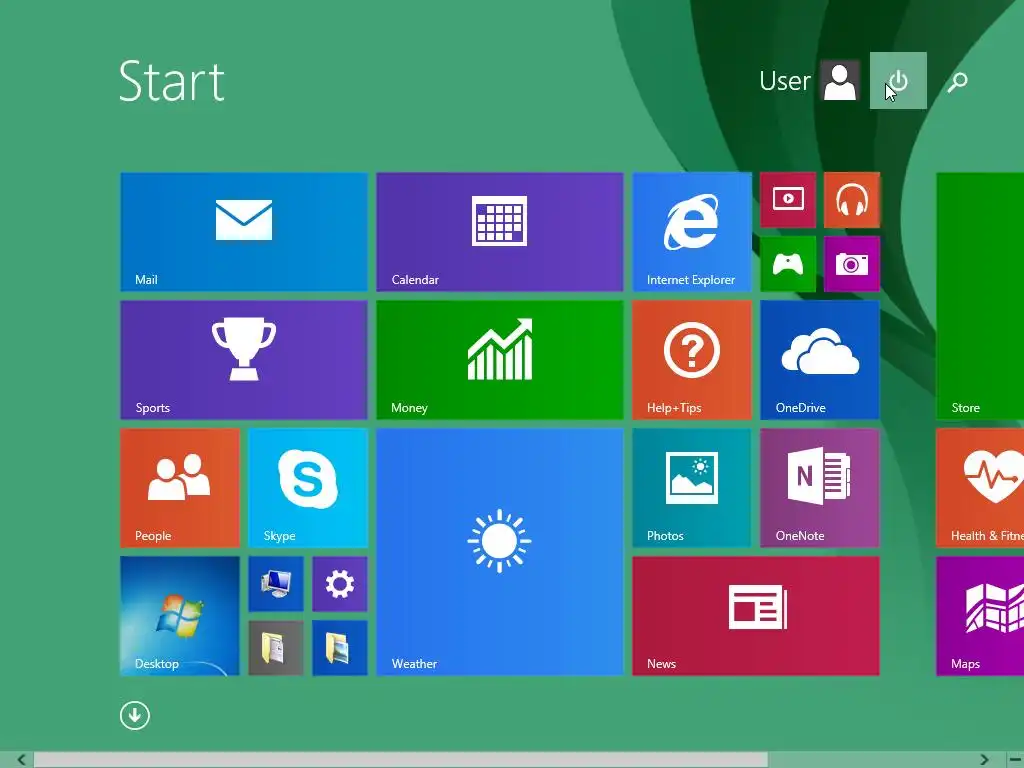Open the User account menu
The height and width of the screenshot is (768, 1024).
(x=808, y=81)
